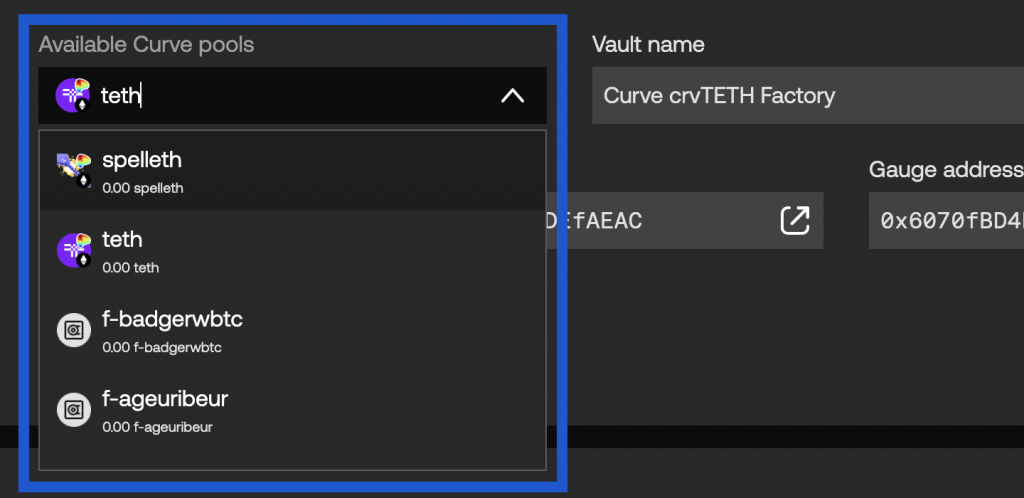Click the Vault name field
Viewport: 1024px width, 498px height.
[x=808, y=95]
